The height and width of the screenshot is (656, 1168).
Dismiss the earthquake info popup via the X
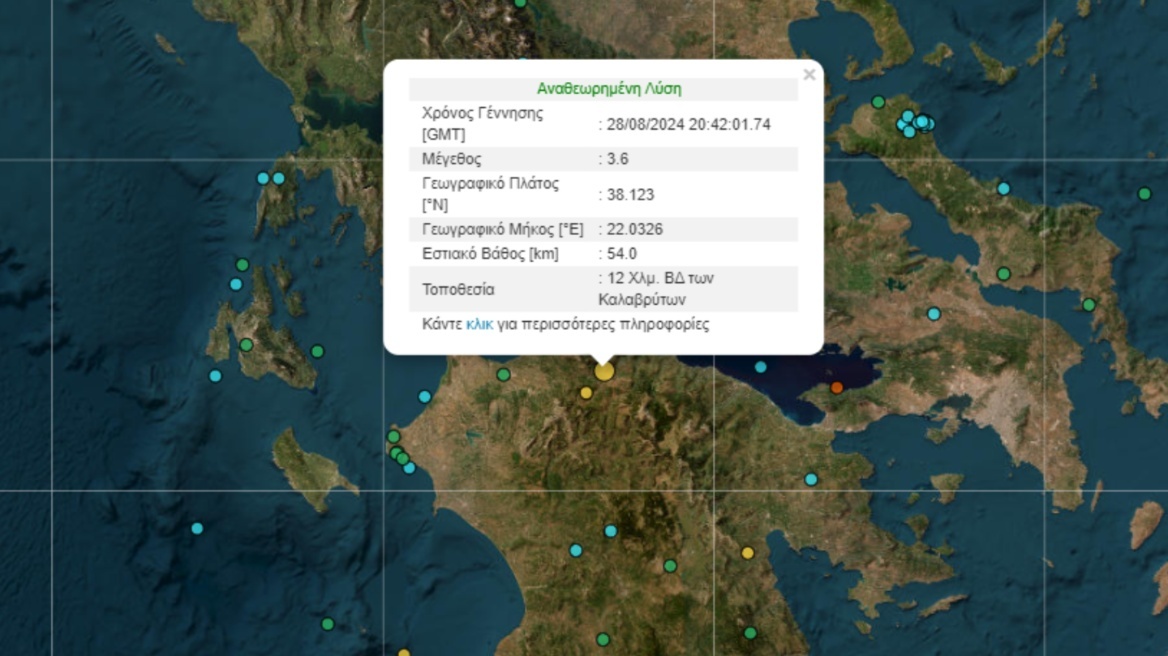[x=810, y=74]
